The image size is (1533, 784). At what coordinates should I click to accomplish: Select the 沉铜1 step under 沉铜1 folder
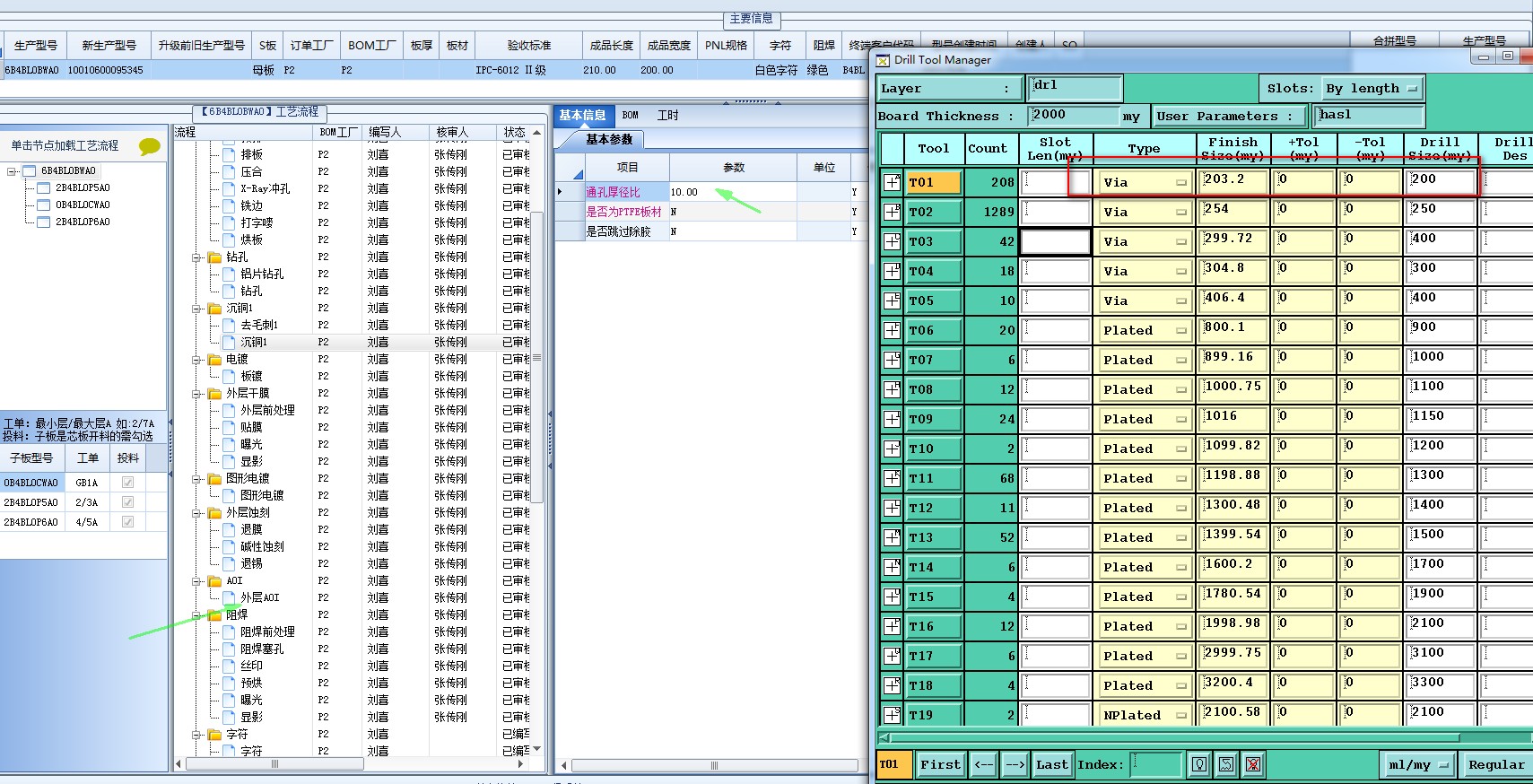(x=253, y=343)
